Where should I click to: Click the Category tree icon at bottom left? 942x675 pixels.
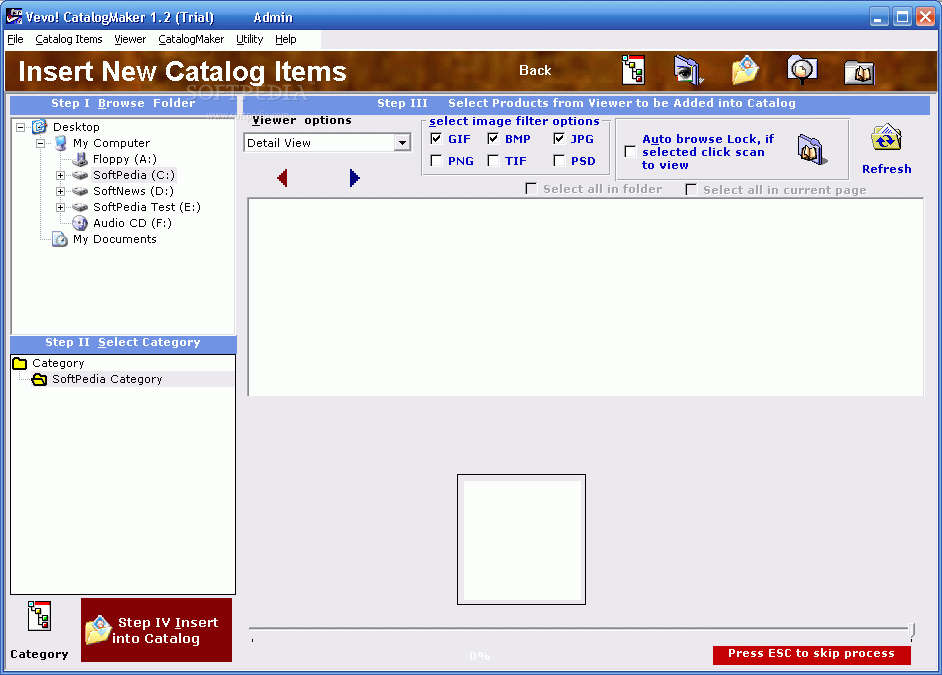tap(39, 616)
